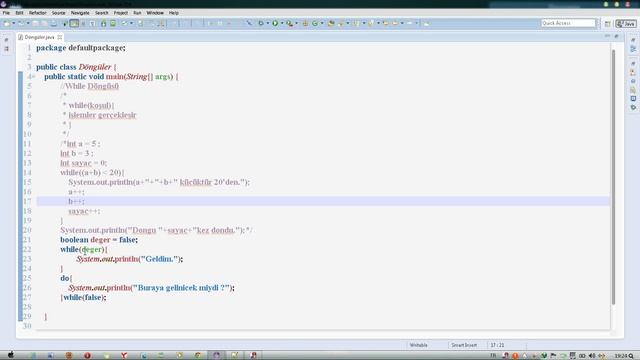Open the Edit menu

(19, 13)
